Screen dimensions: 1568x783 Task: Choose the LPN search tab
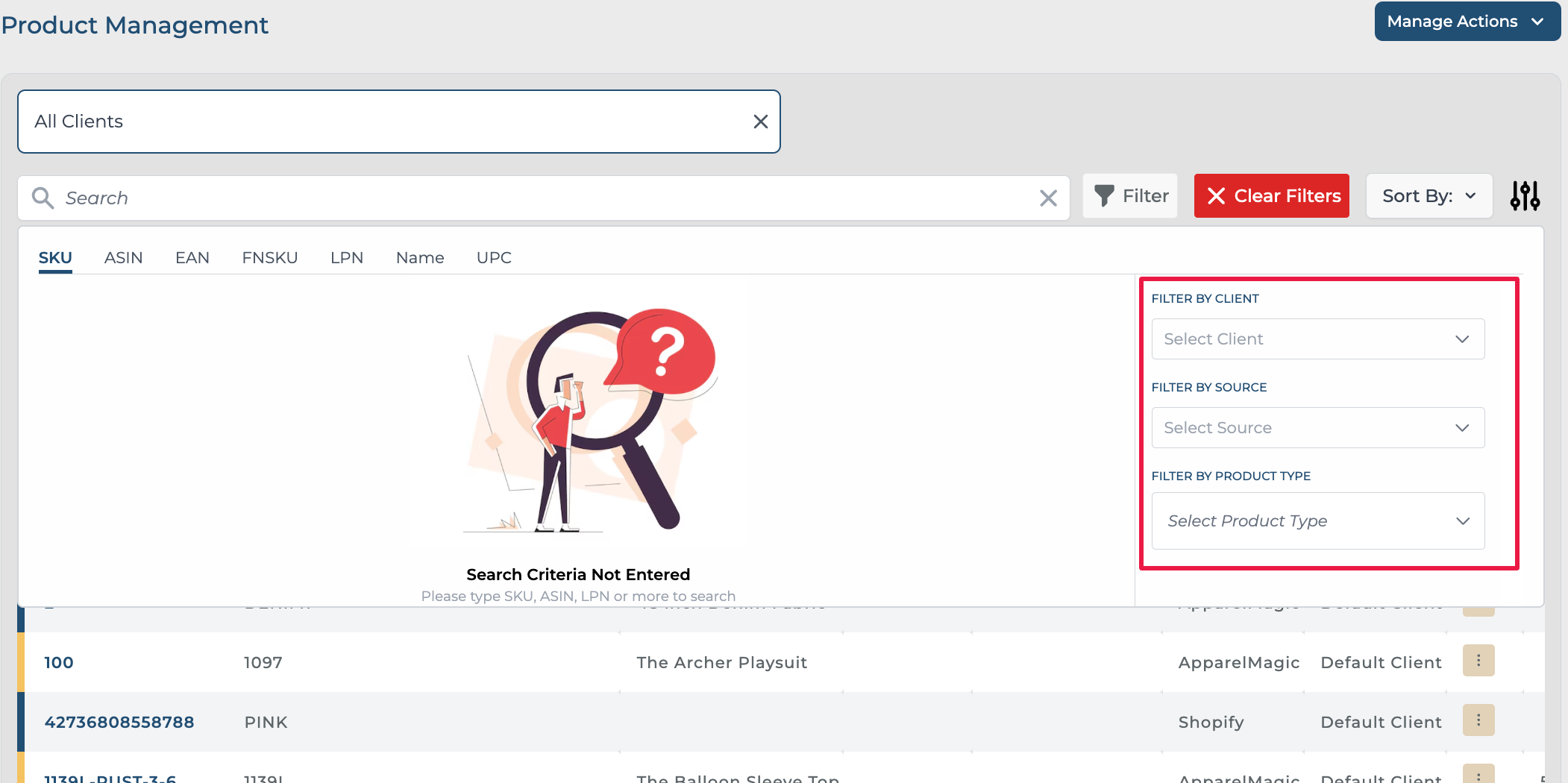click(346, 258)
